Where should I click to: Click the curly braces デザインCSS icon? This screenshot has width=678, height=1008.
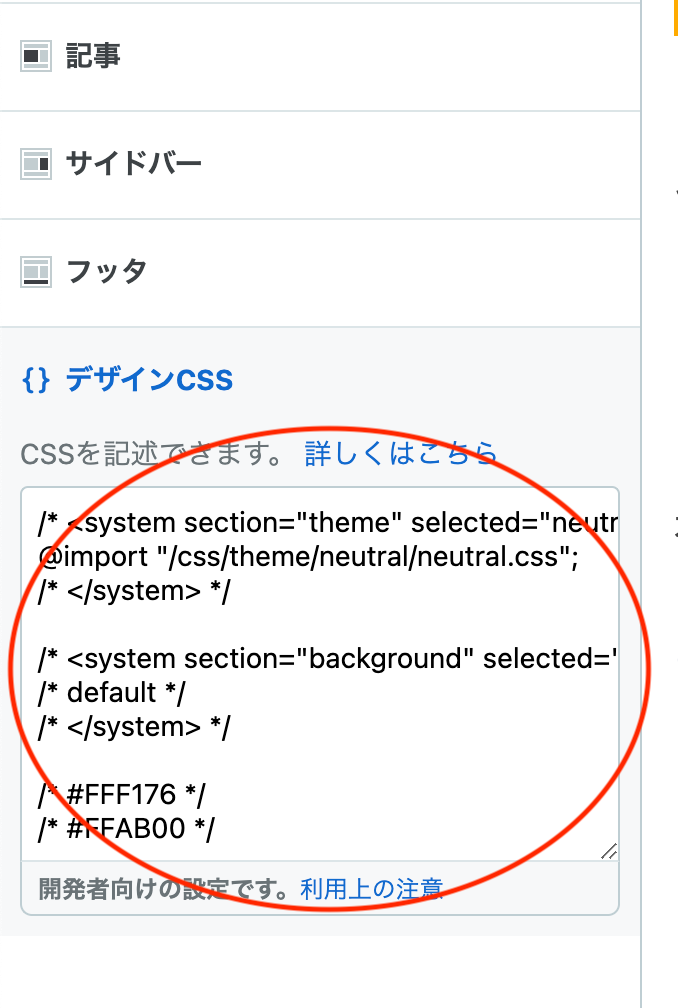click(35, 380)
